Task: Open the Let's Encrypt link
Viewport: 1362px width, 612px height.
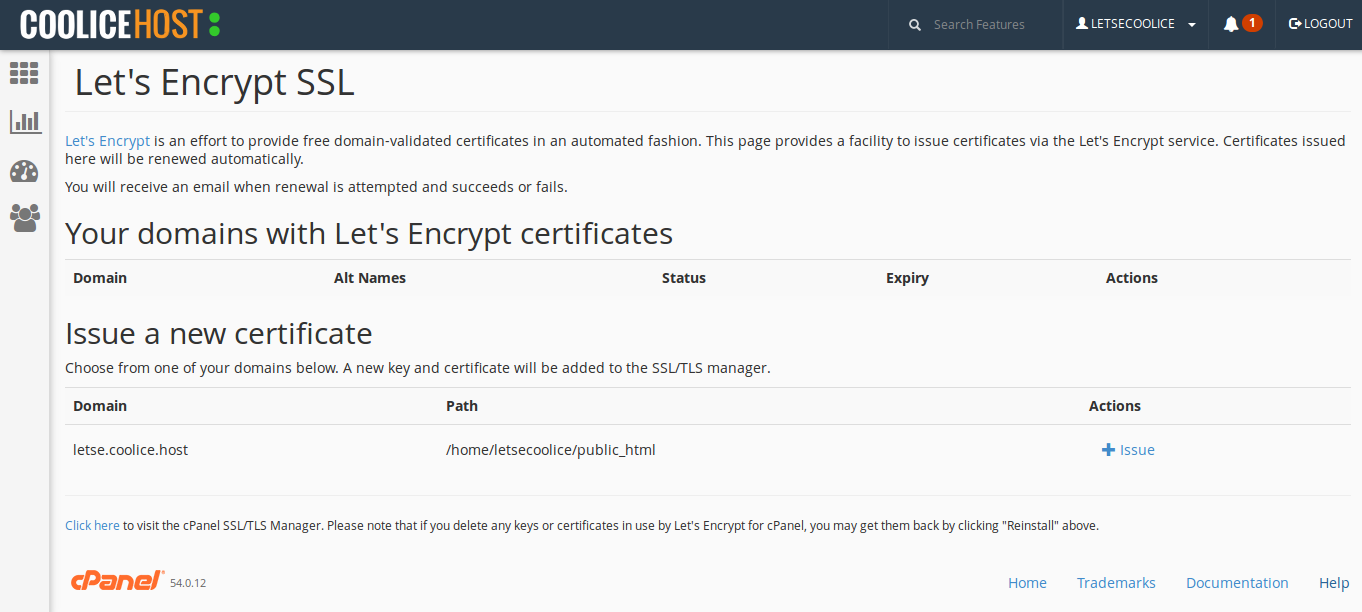Action: click(x=107, y=141)
